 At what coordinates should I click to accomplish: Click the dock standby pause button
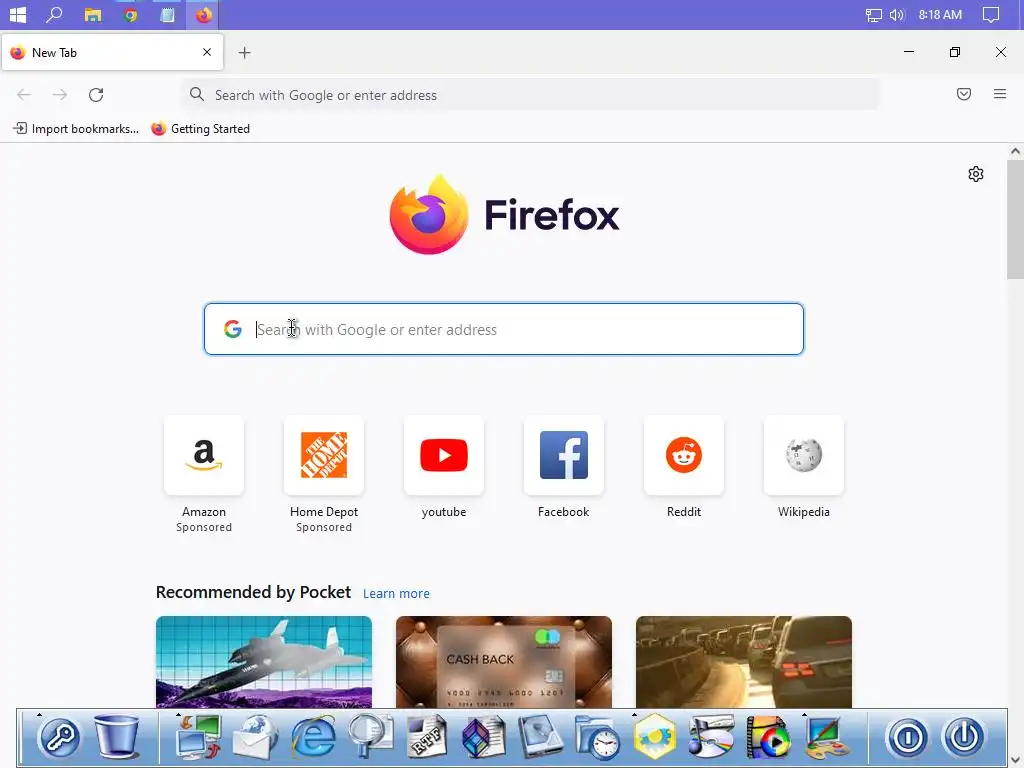907,738
